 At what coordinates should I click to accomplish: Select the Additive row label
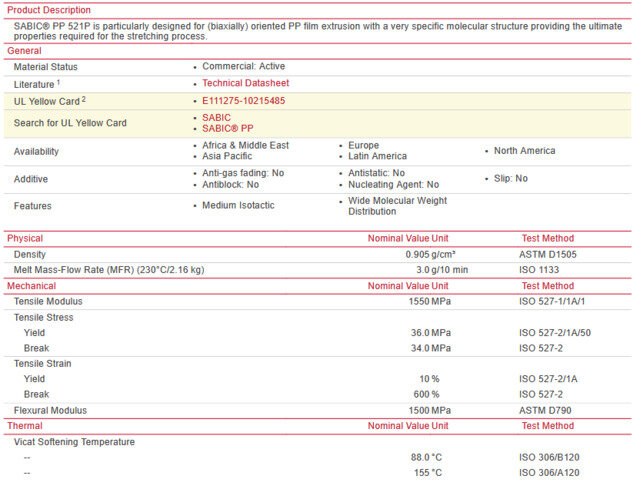31,179
